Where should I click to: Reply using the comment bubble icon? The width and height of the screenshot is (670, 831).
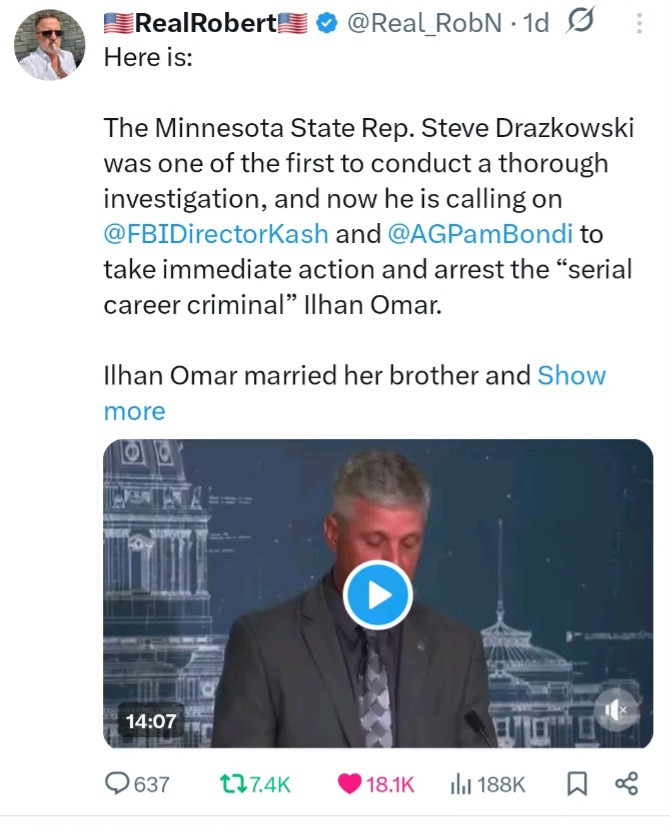pos(119,784)
